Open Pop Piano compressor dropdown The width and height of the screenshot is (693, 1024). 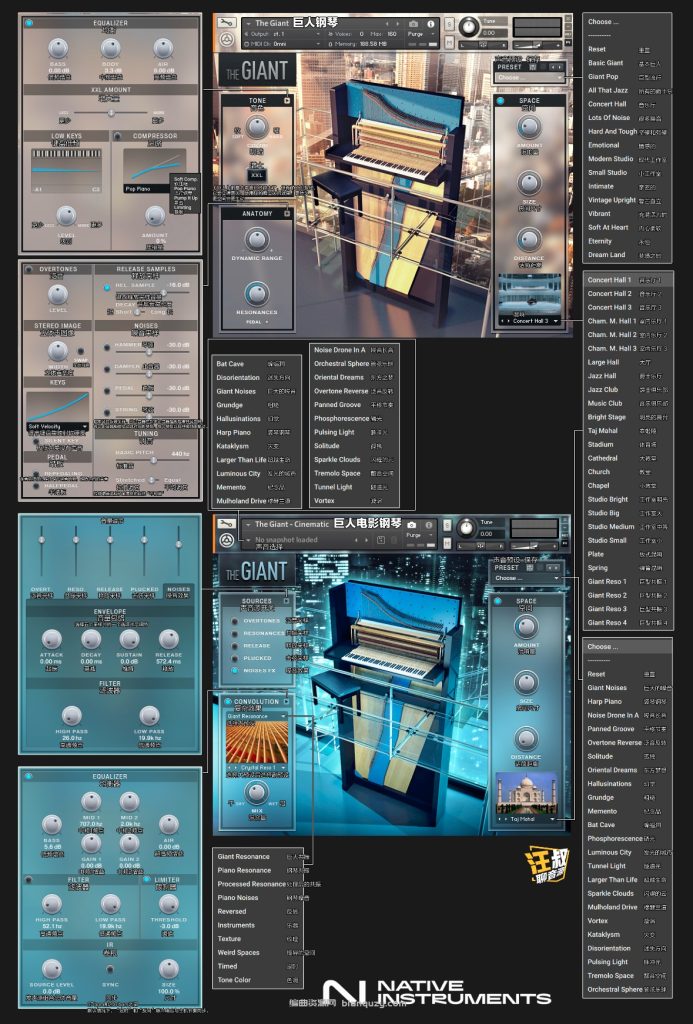(146, 188)
